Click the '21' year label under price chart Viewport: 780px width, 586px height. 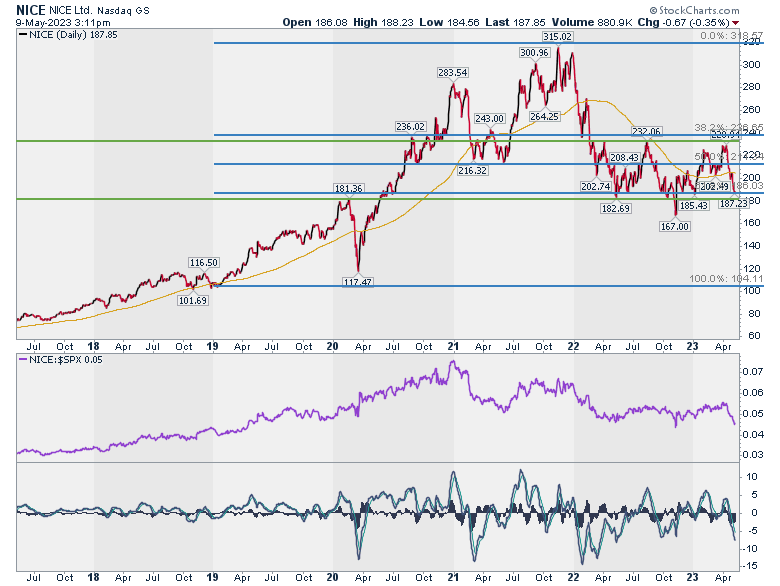pos(453,346)
